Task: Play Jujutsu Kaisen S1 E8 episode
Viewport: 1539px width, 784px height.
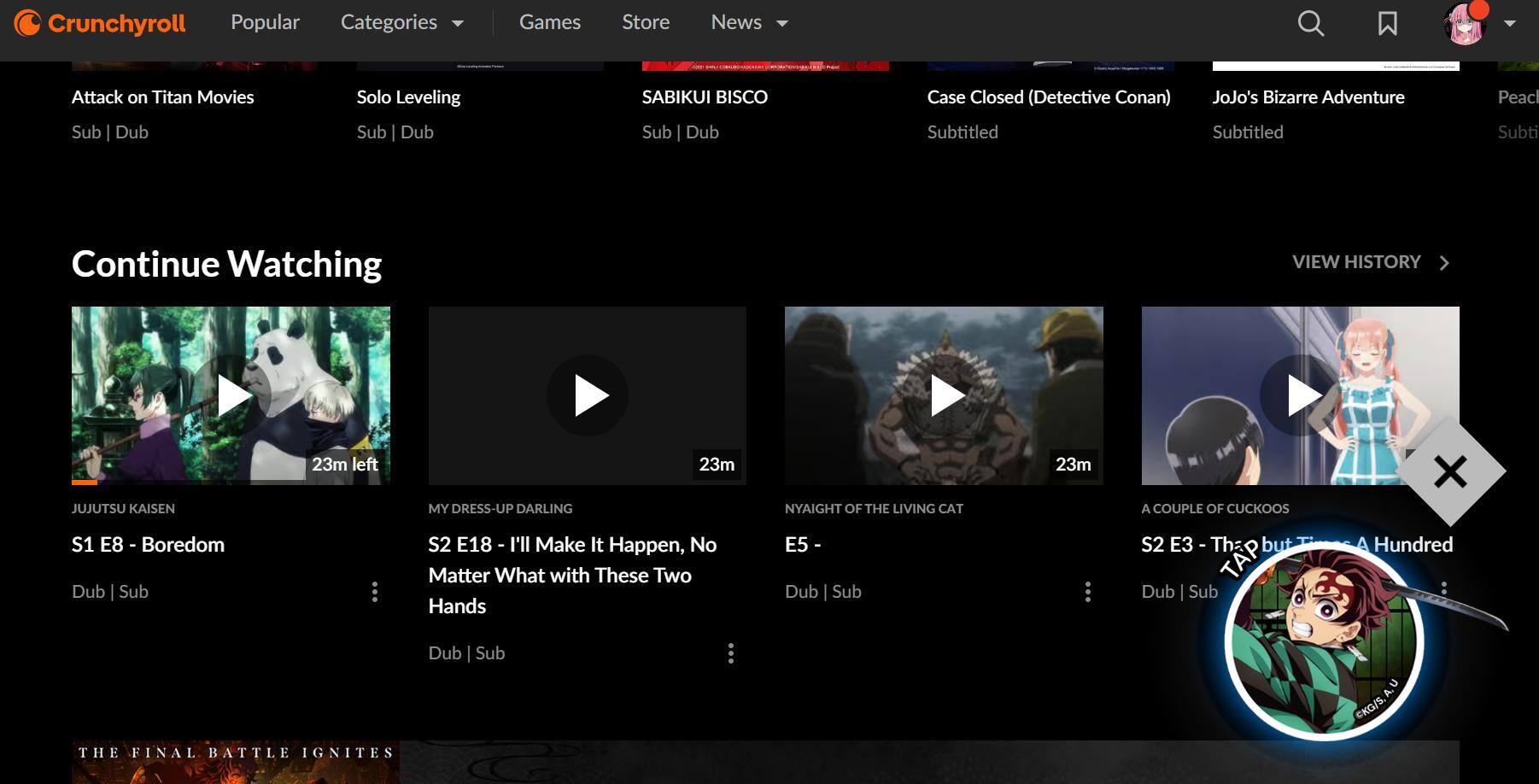Action: 231,395
